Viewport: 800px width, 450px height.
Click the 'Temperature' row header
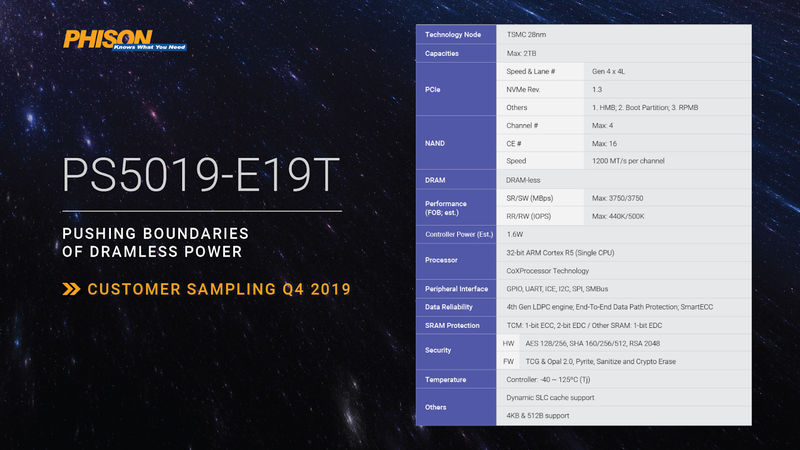click(456, 380)
